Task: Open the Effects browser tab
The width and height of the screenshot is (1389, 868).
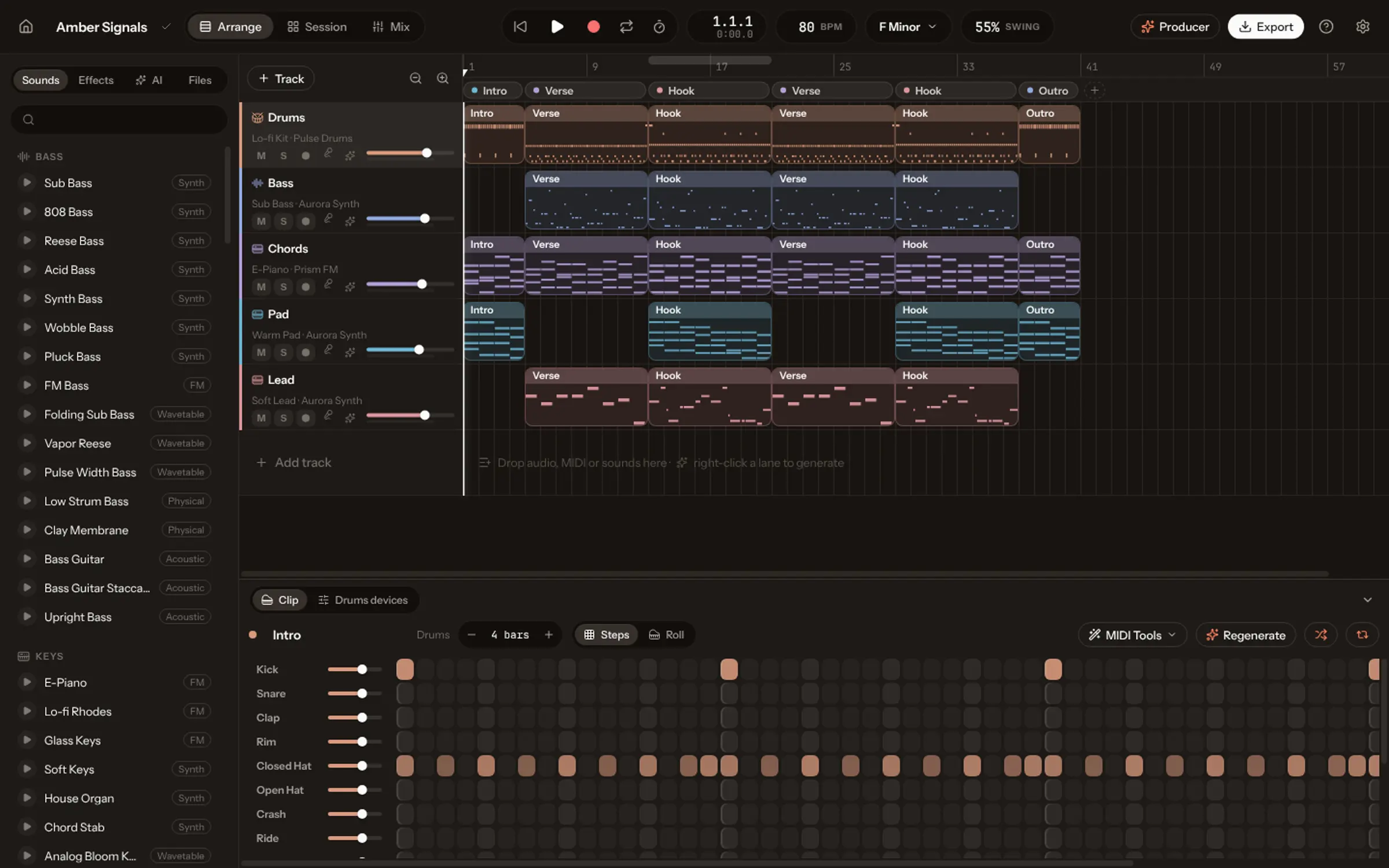Action: 96,80
